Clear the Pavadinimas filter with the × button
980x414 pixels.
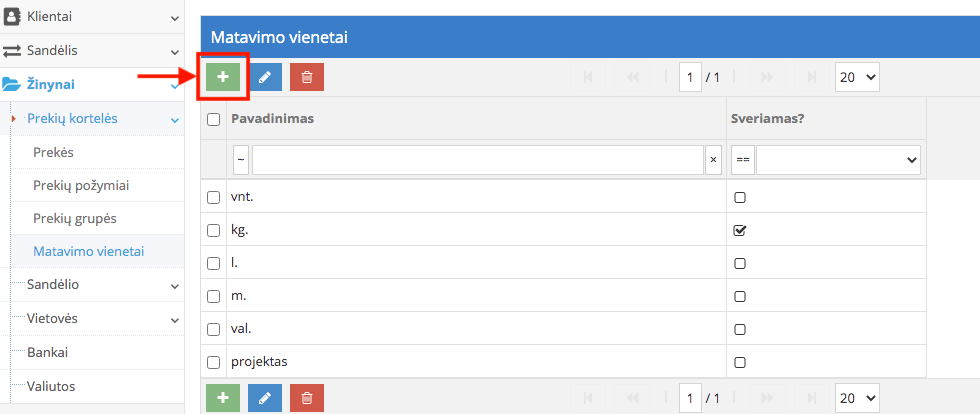pyautogui.click(x=713, y=160)
